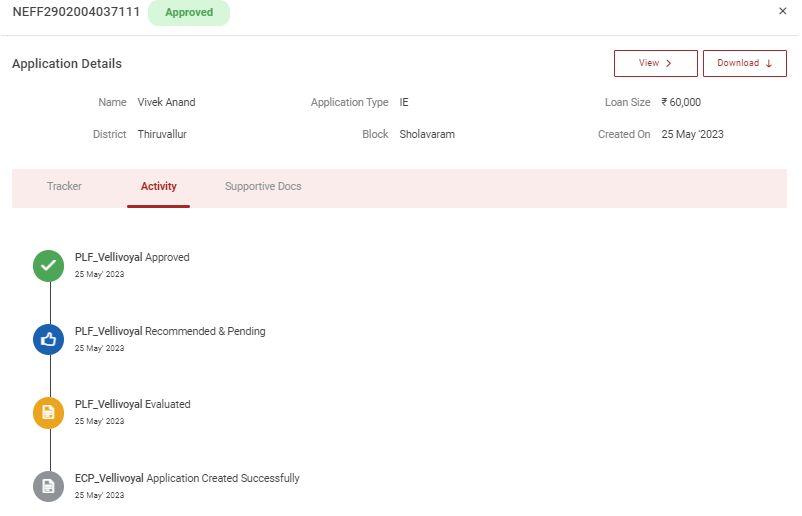Click the block value Sholavaram
This screenshot has width=802, height=516.
427,134
